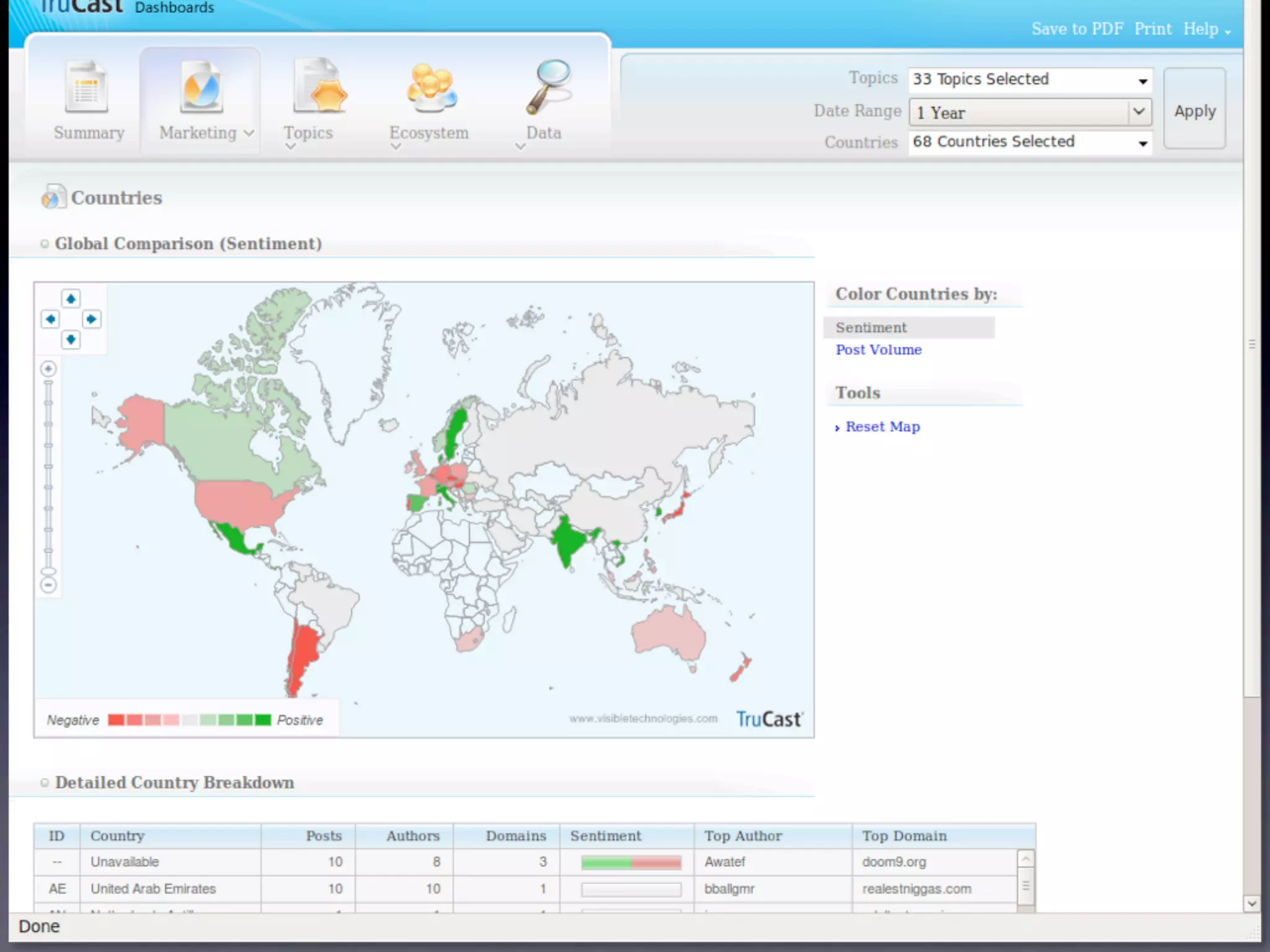This screenshot has height=952, width=1270.
Task: Open the Topics star document icon
Action: click(320, 87)
